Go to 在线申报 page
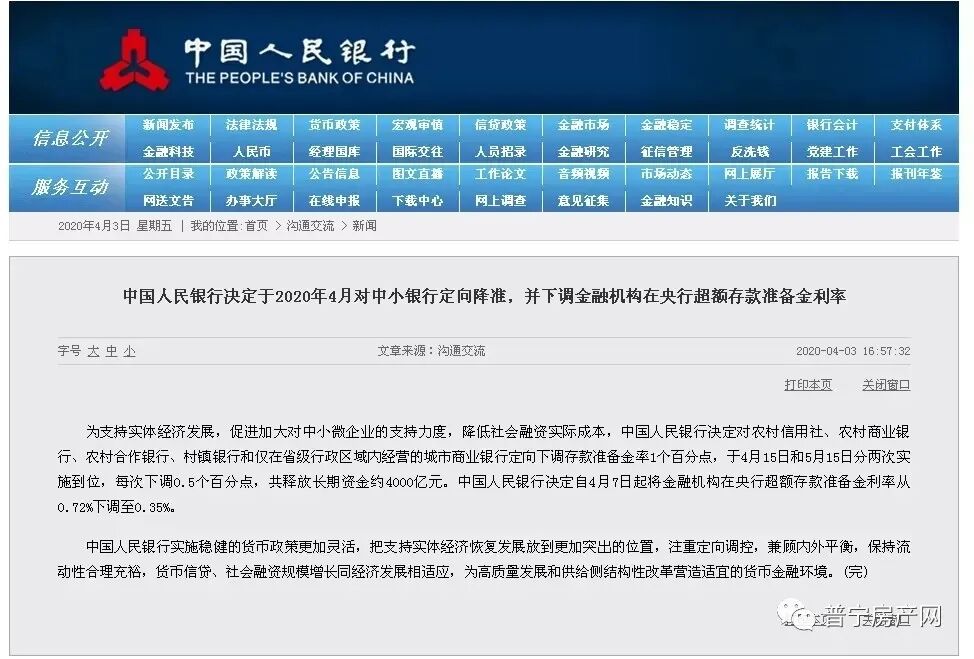The image size is (974, 659). [x=334, y=201]
